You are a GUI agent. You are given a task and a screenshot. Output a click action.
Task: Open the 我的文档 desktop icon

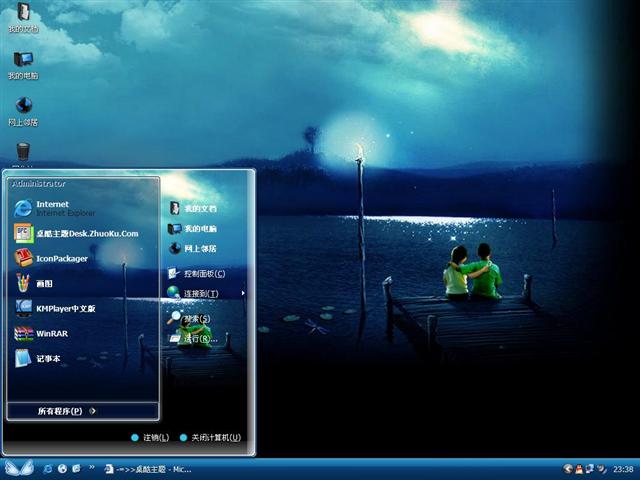(x=23, y=17)
